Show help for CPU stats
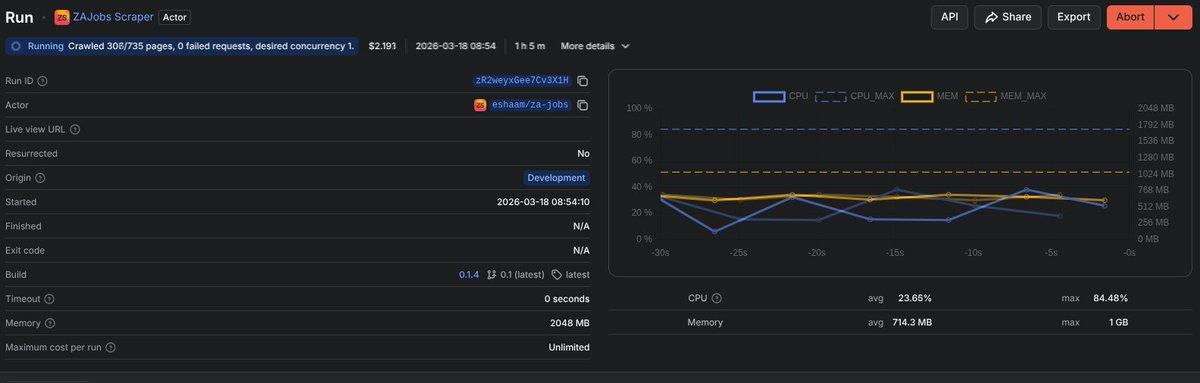 coord(716,298)
